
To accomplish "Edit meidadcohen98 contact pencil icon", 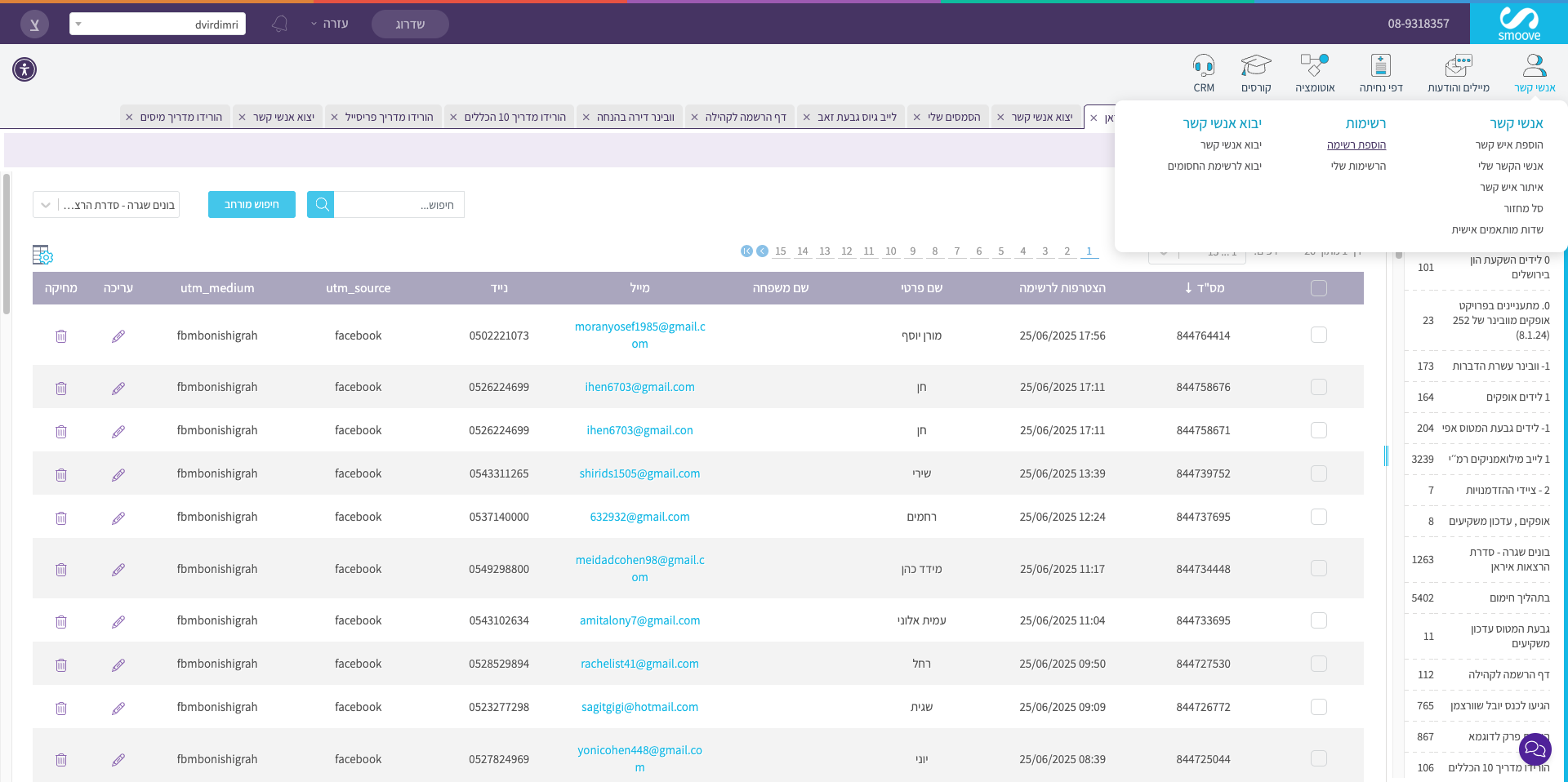I will 118,569.
